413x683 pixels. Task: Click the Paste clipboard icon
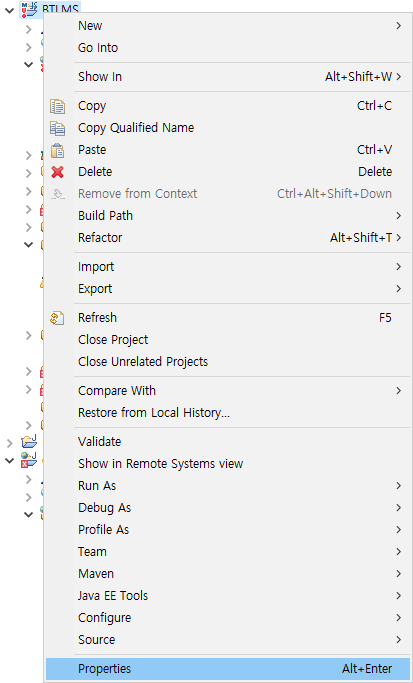click(58, 150)
